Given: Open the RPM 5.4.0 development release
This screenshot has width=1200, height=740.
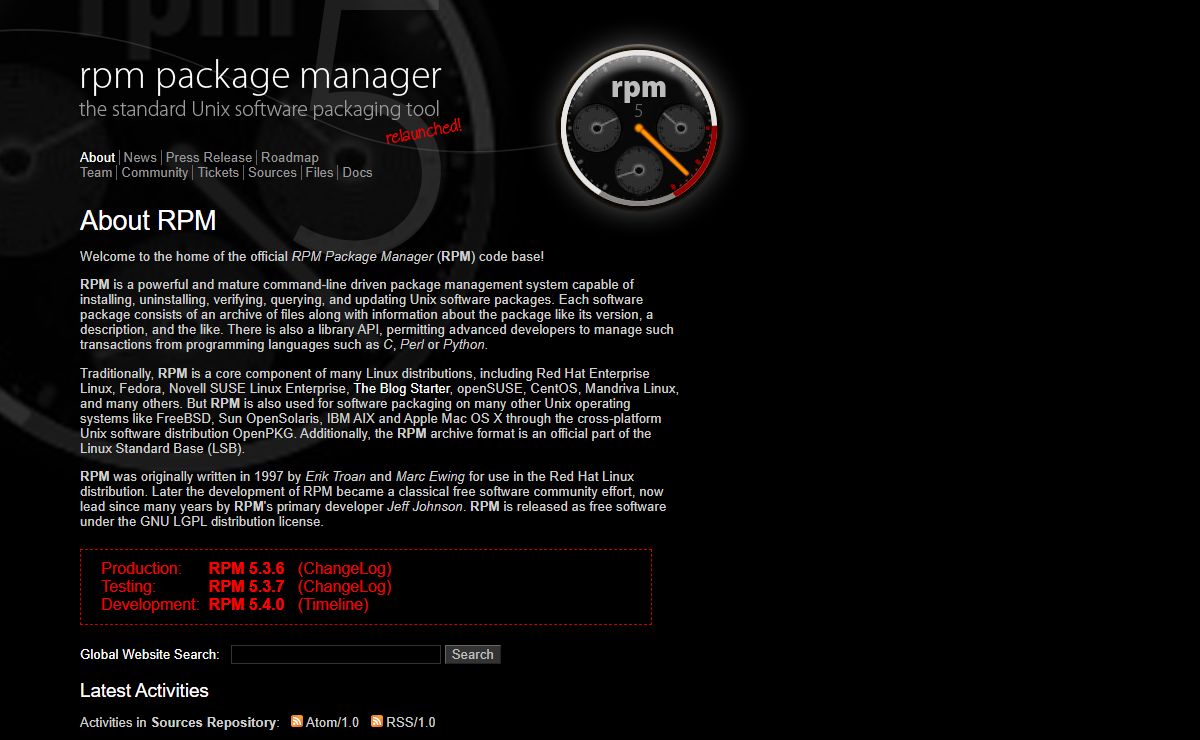Looking at the screenshot, I should [247, 604].
